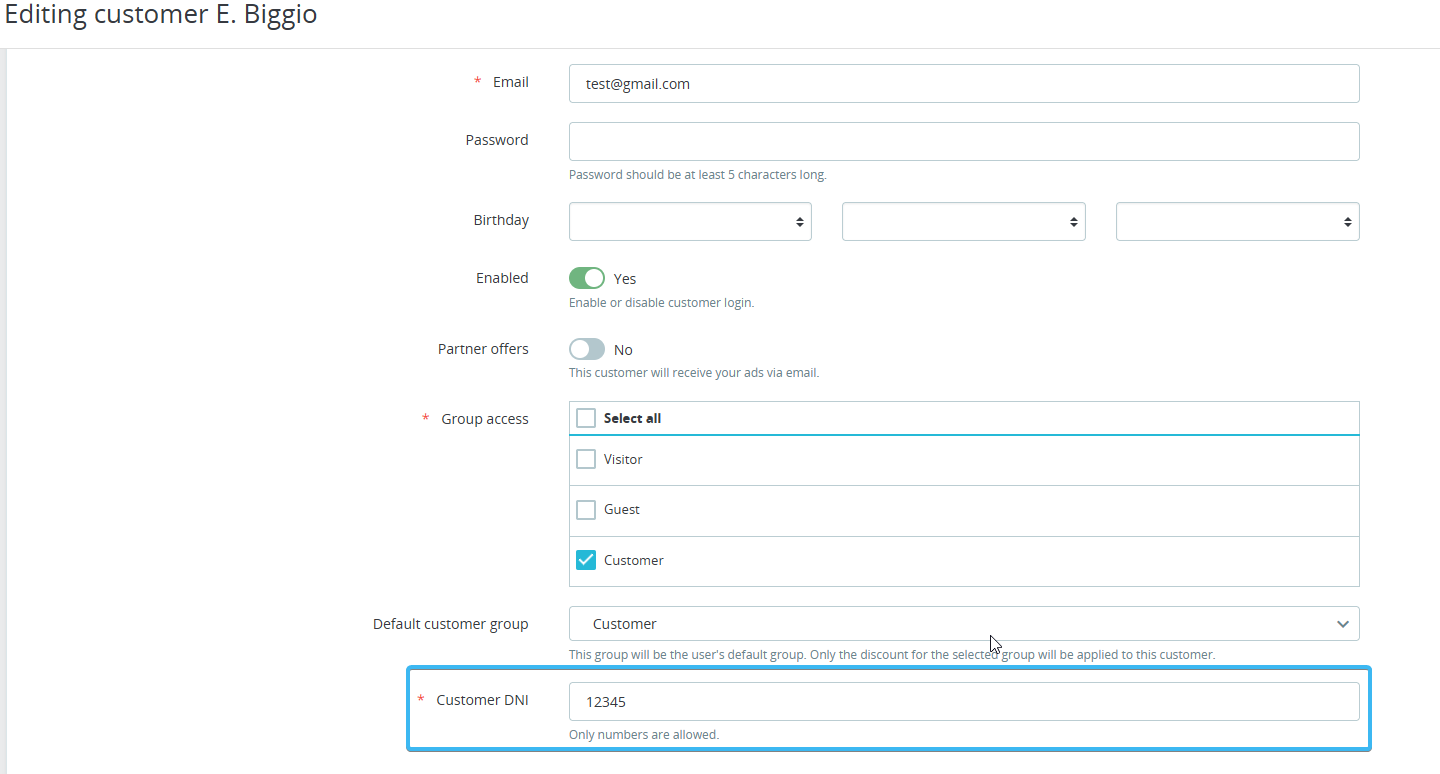Click the Customer DNI input field
This screenshot has width=1440, height=774.
click(963, 702)
